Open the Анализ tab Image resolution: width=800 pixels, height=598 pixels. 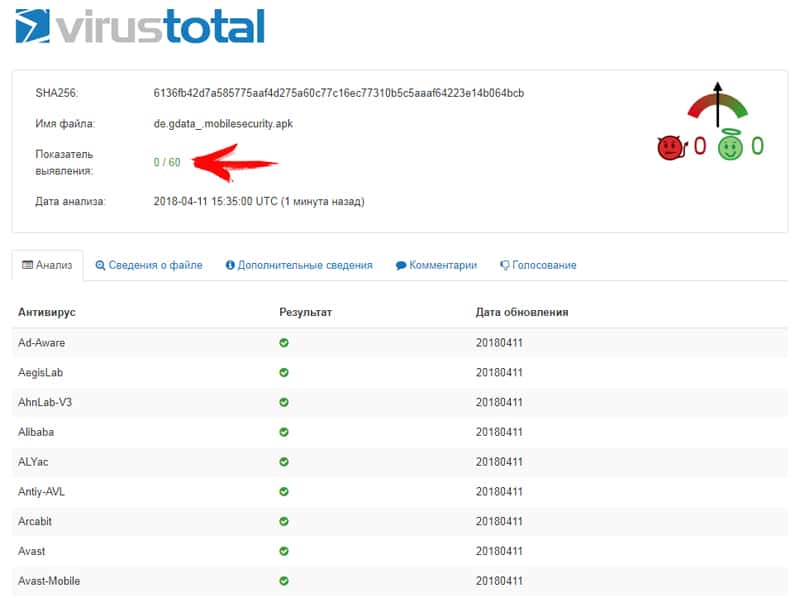click(x=47, y=265)
